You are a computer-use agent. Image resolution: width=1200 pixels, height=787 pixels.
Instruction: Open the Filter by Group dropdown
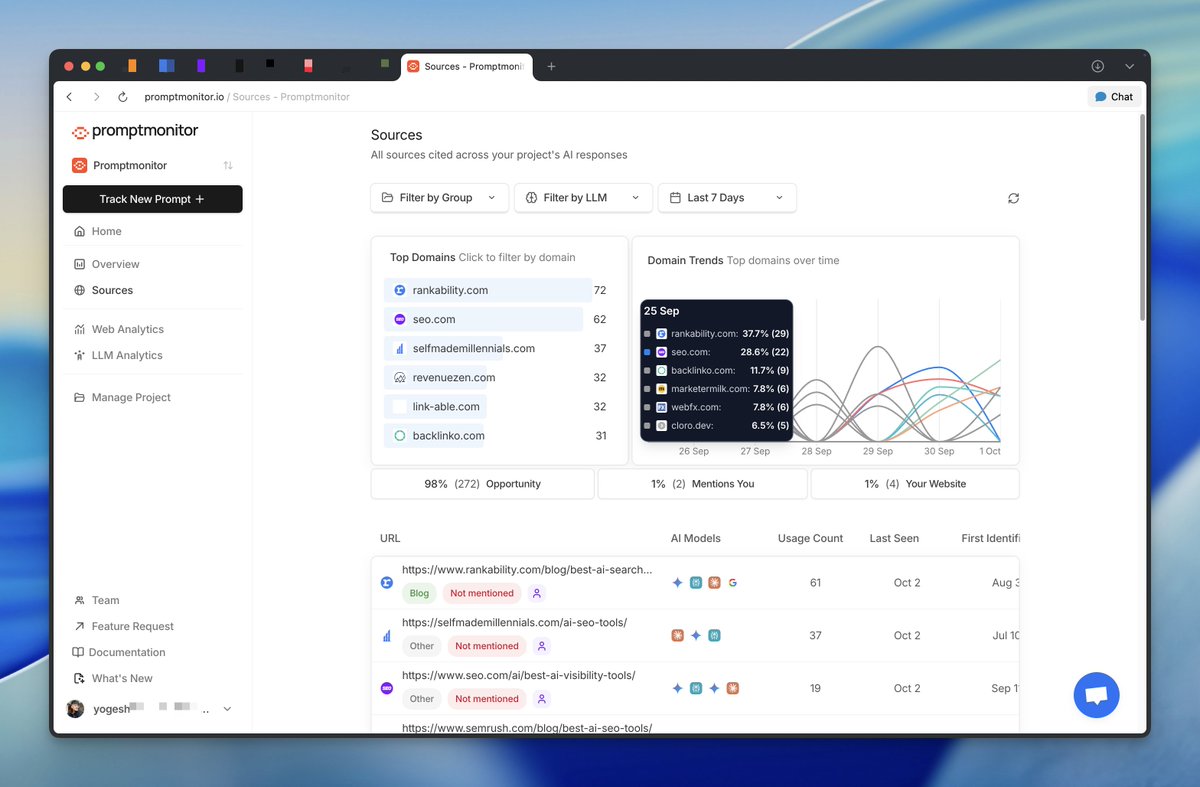439,198
